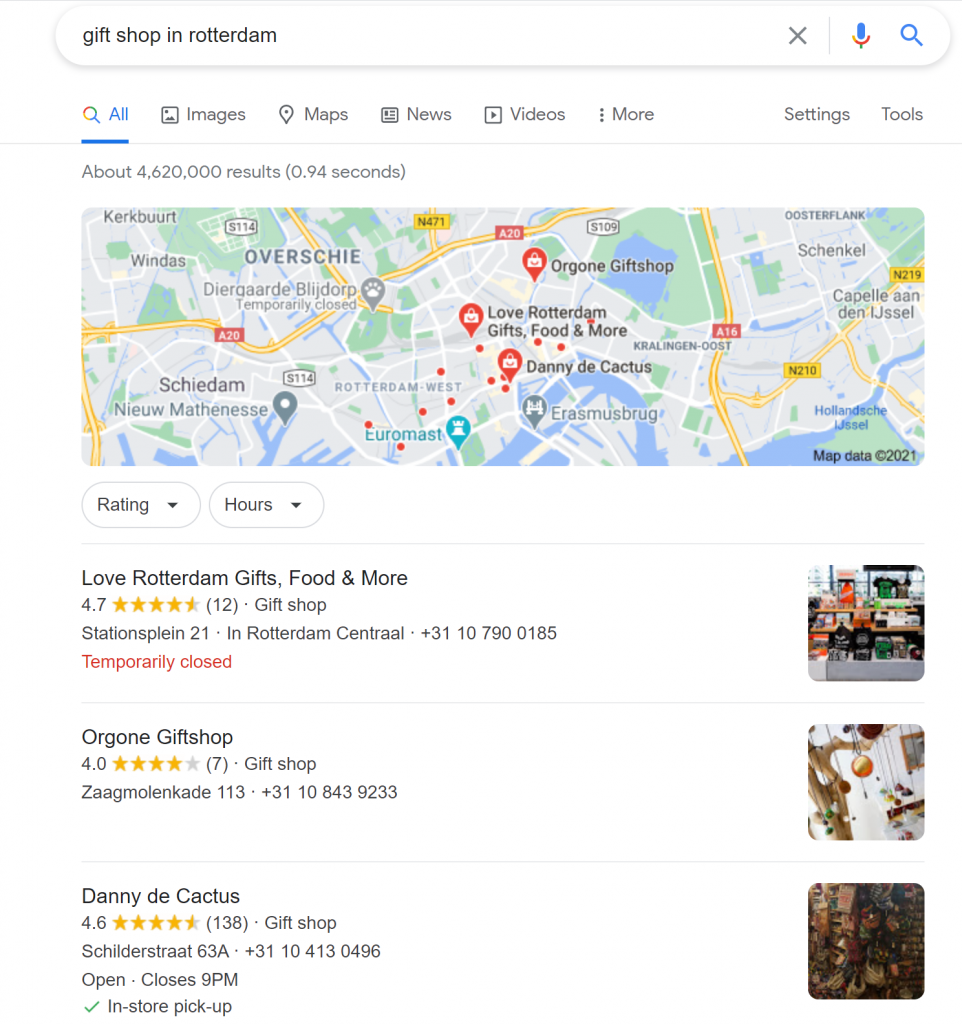
Task: Click Diergaarde Blijdorp zoo map marker
Action: (373, 295)
